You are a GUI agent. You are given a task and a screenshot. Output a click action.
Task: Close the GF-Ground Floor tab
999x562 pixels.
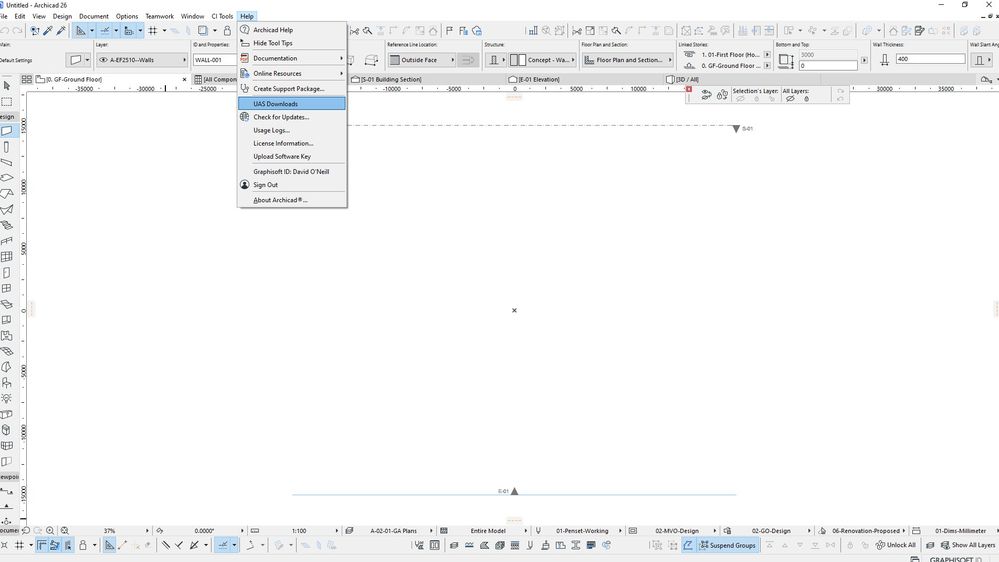pos(185,80)
